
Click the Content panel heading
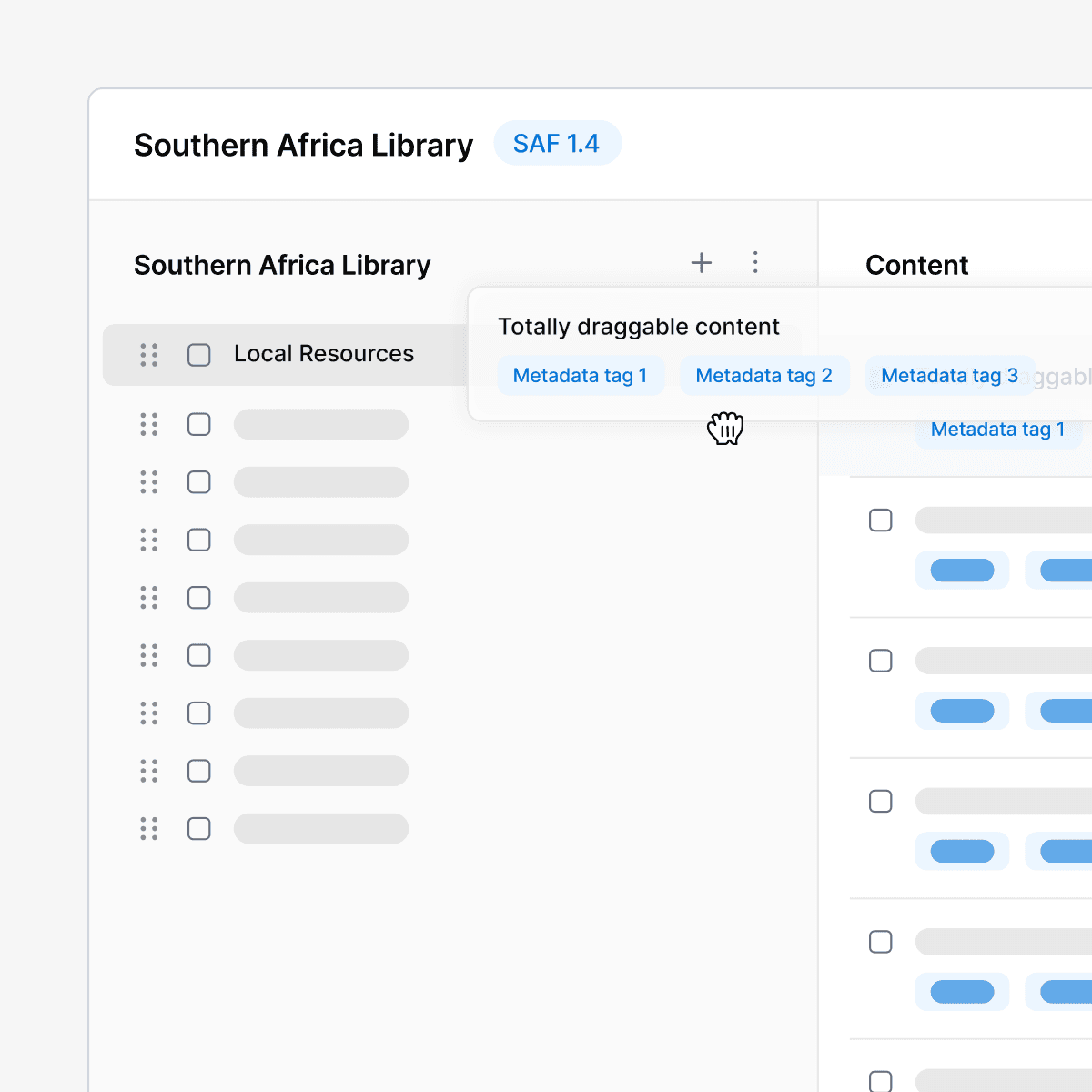pos(917,265)
